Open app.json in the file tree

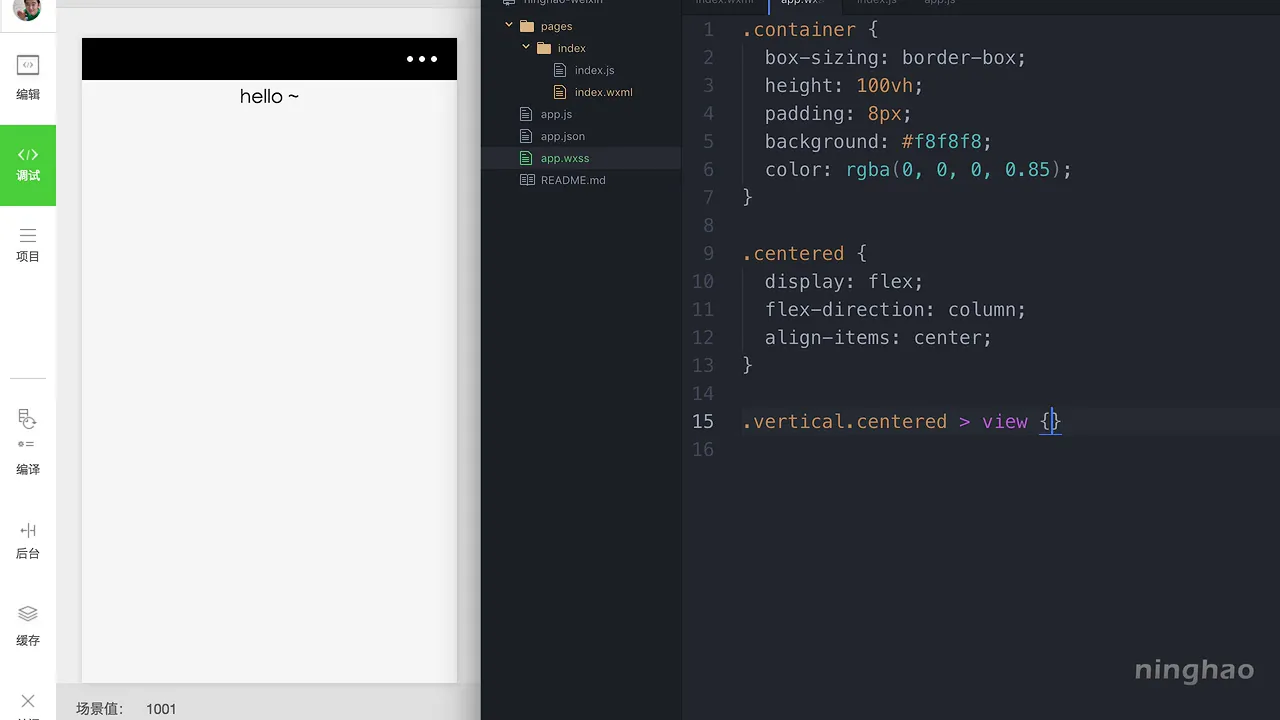pyautogui.click(x=562, y=136)
